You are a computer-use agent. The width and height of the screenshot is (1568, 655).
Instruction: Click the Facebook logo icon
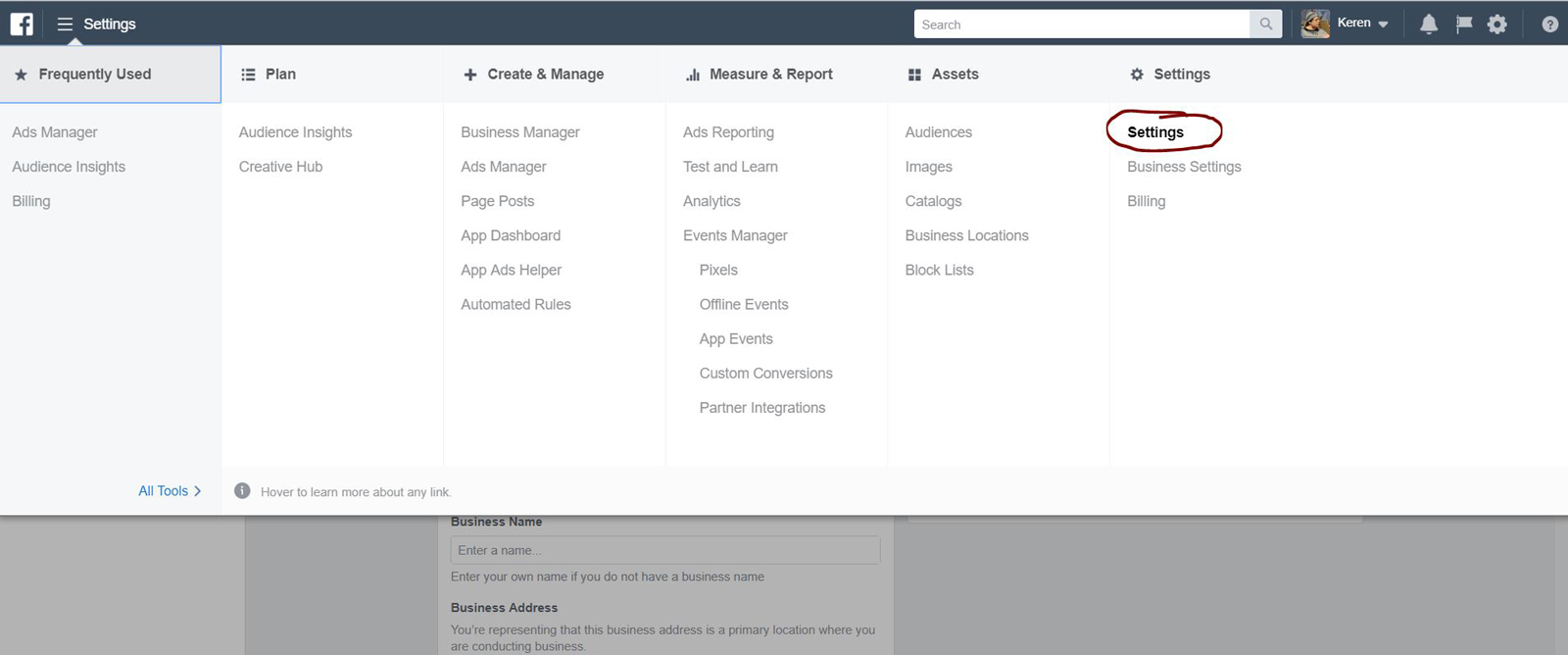22,24
